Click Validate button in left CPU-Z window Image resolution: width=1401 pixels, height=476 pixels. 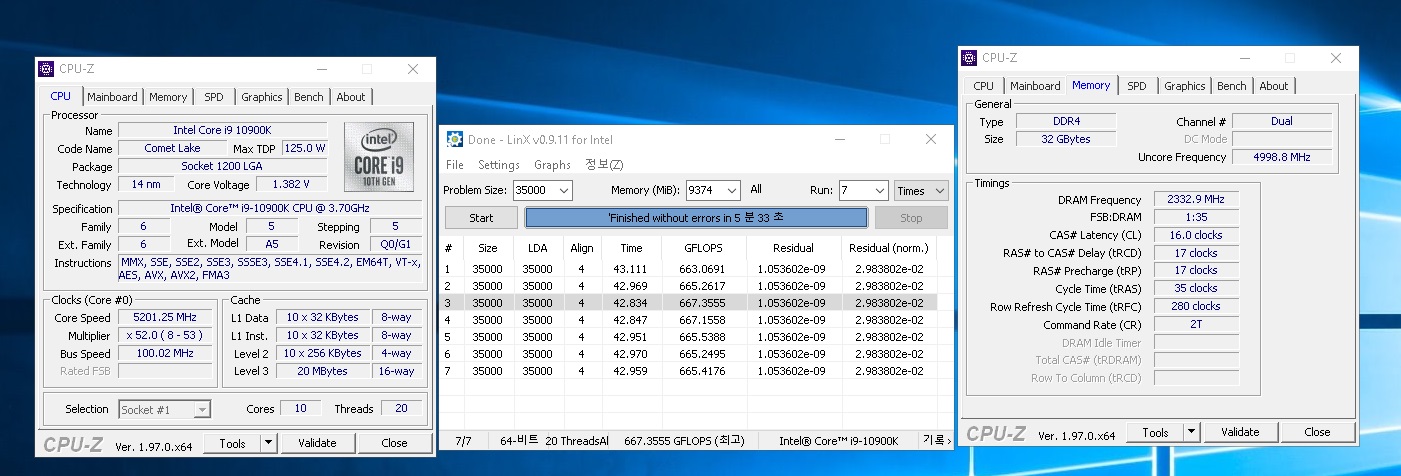317,443
